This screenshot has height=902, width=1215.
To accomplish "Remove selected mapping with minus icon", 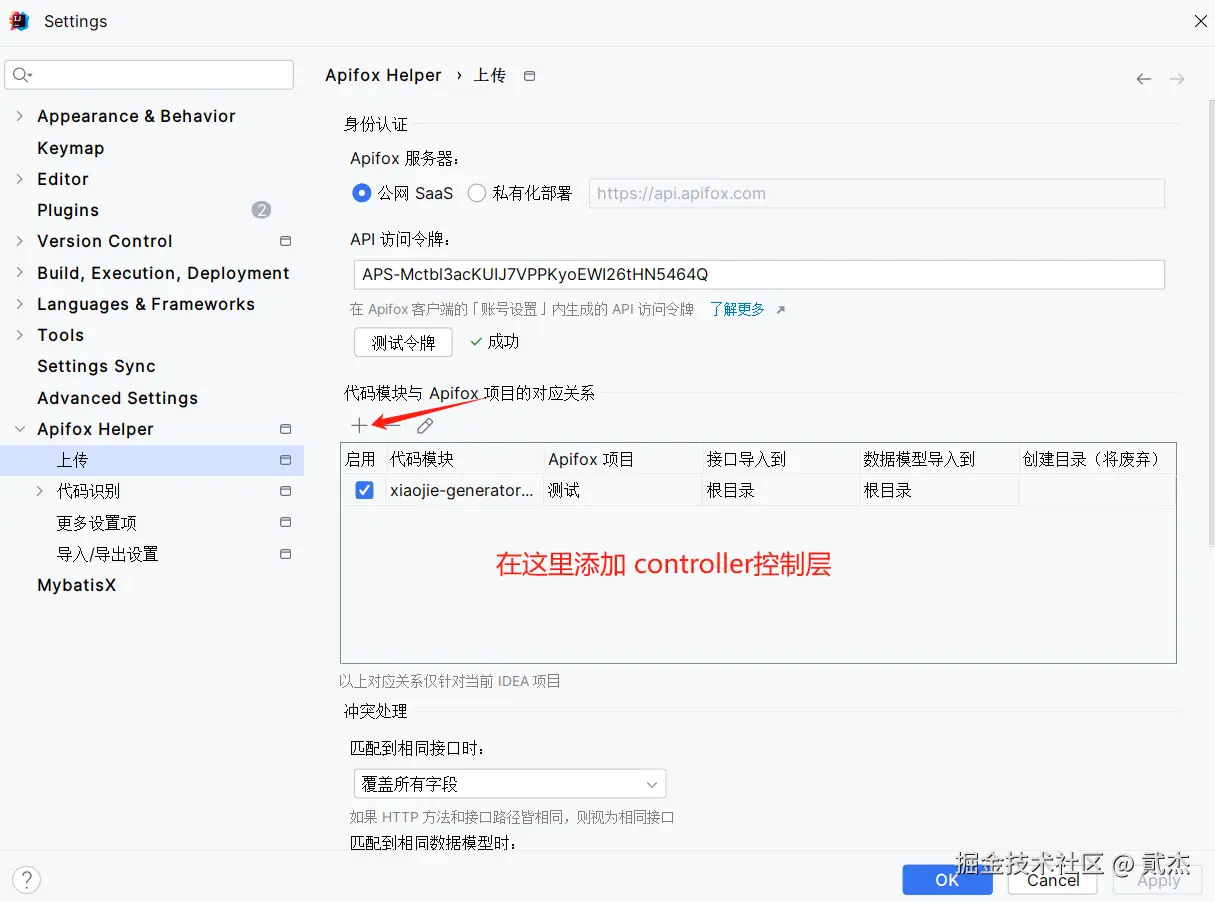I will coord(393,426).
